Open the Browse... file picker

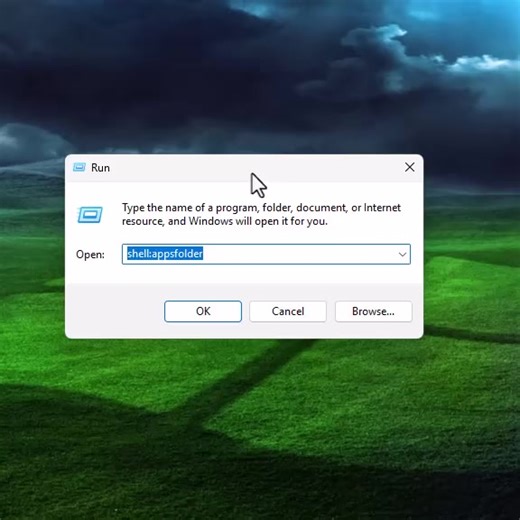[373, 311]
